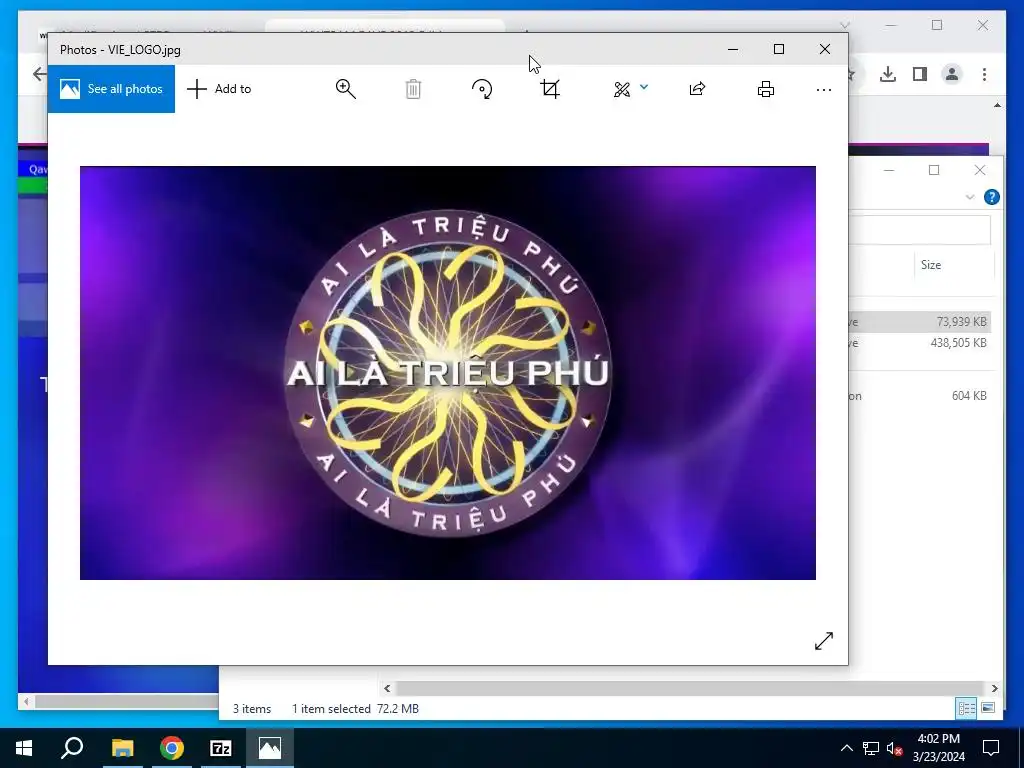Open the Windows Start menu
Screen dimensions: 1024x768
point(24,748)
